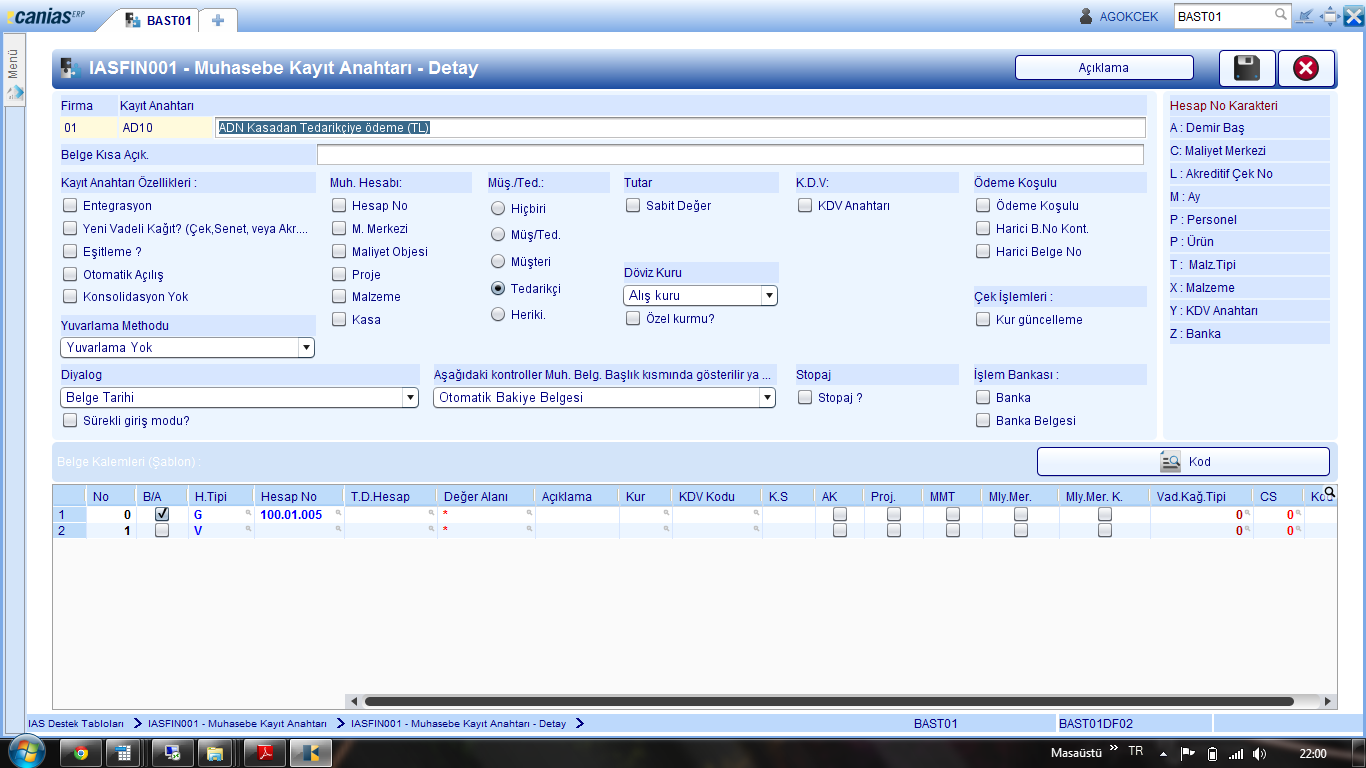Enable the Maliyet Objesi checkbox
1366x768 pixels.
[339, 251]
